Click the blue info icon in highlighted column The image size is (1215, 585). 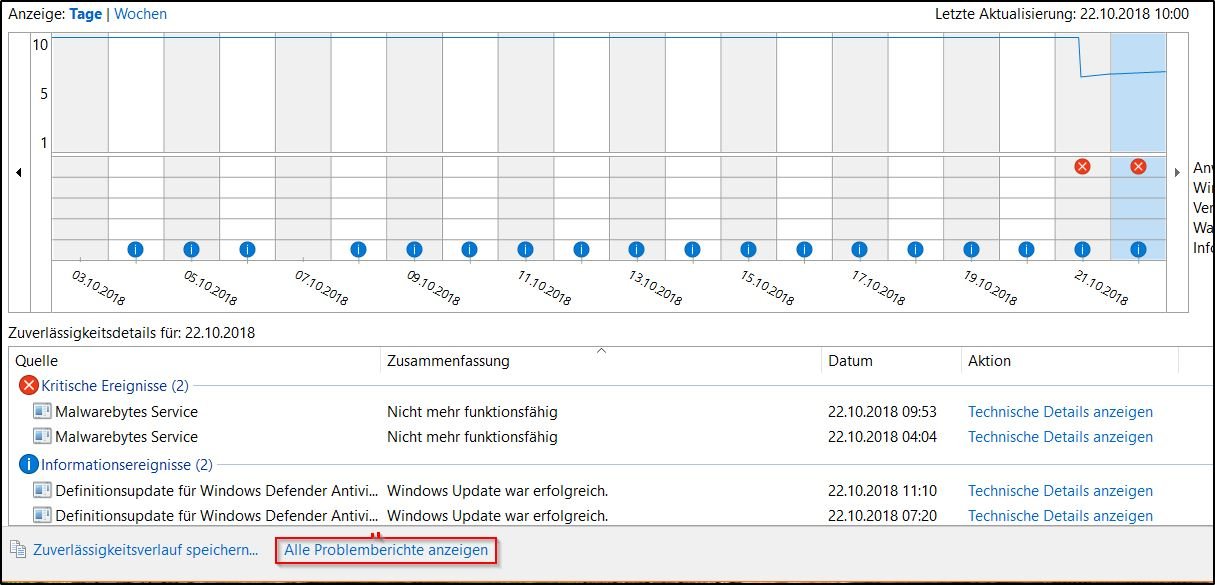(1138, 249)
